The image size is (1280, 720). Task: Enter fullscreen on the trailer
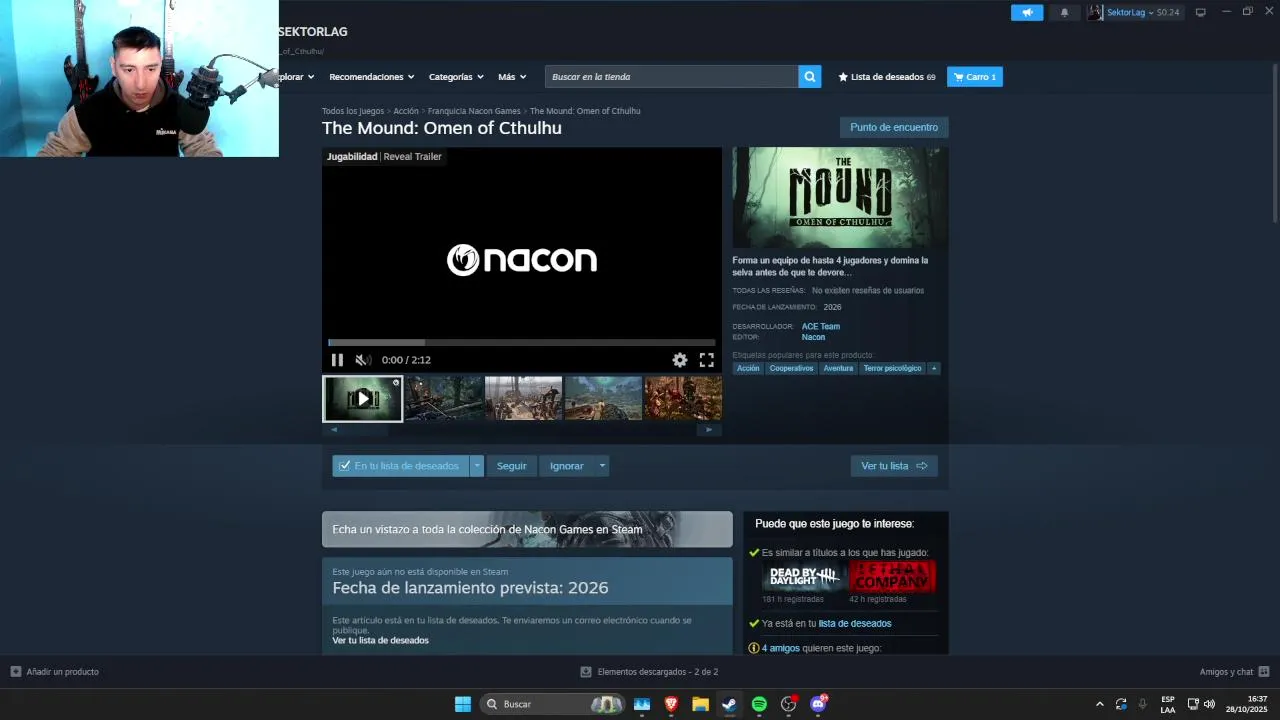(707, 360)
